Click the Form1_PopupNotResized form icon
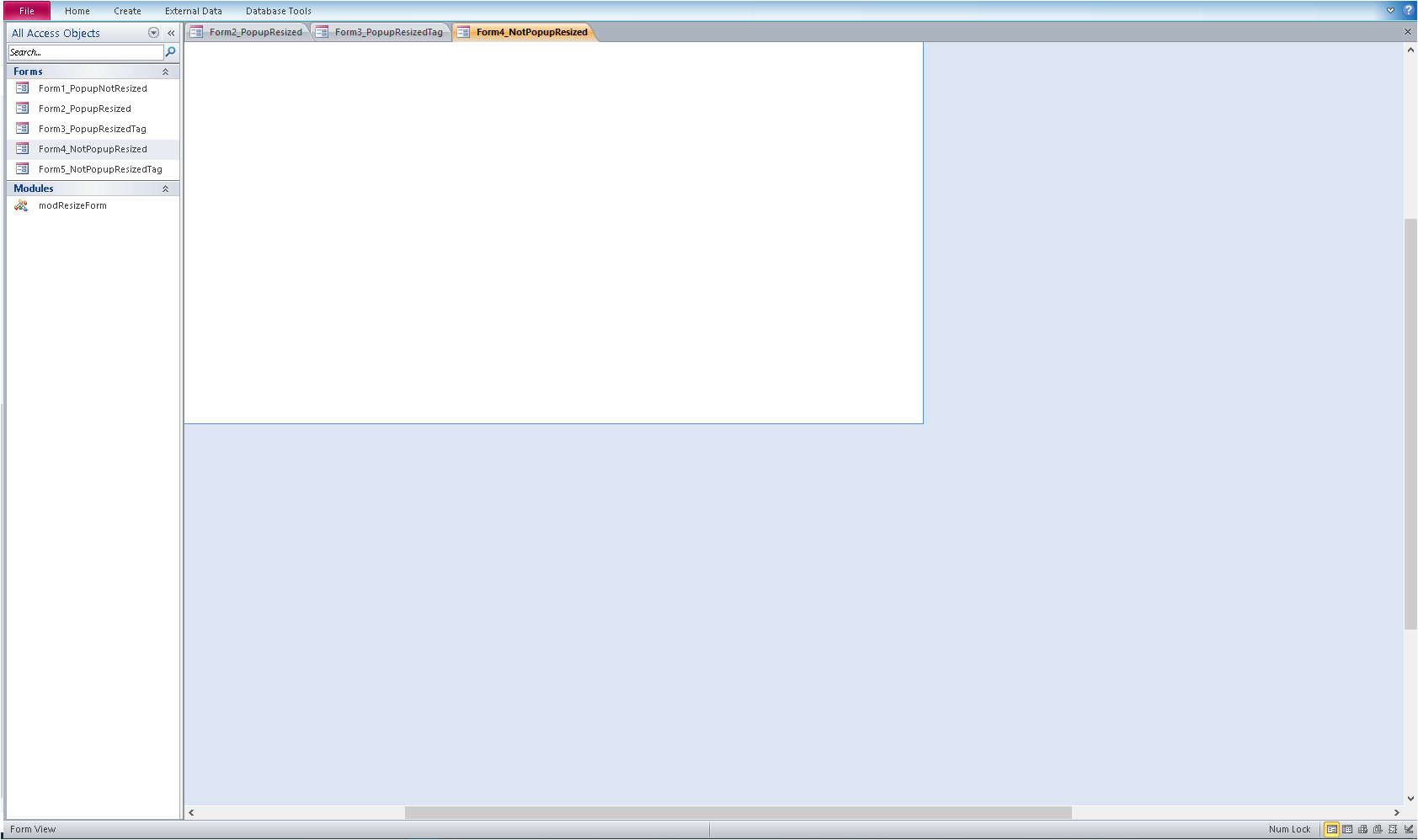Screen dimensions: 1418x840 23,88
